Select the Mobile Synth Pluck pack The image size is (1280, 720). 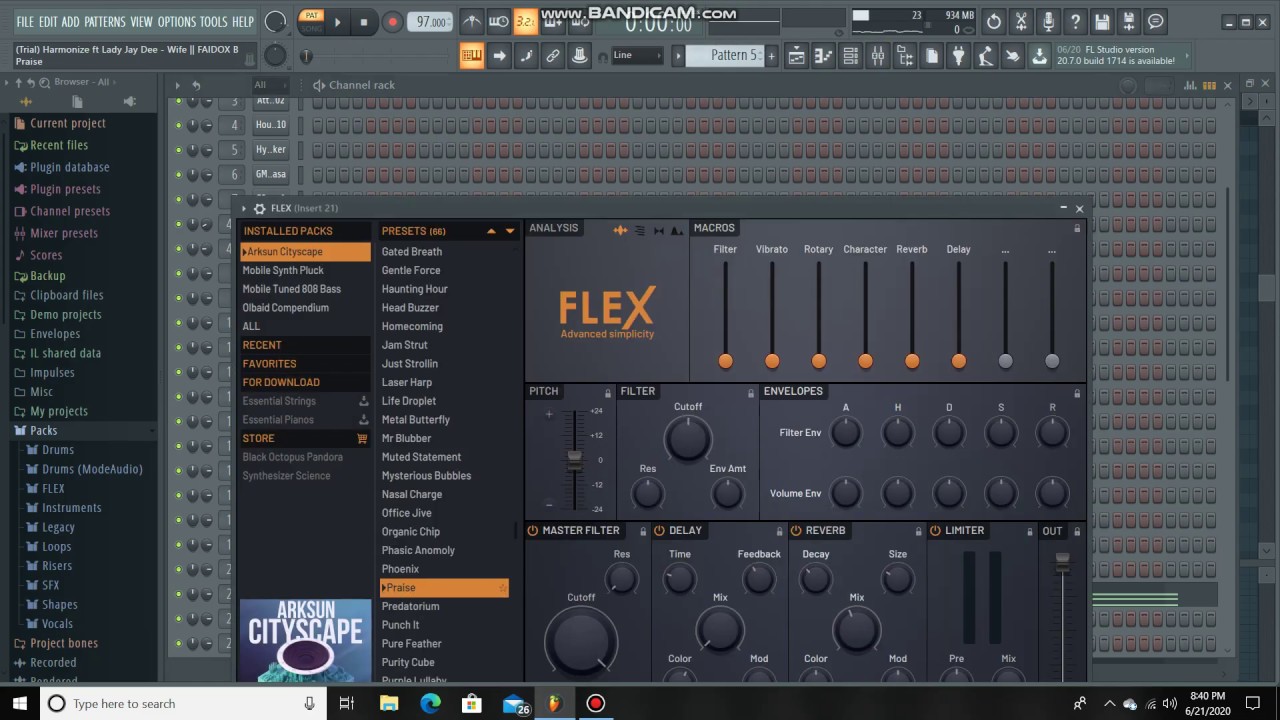click(305, 270)
